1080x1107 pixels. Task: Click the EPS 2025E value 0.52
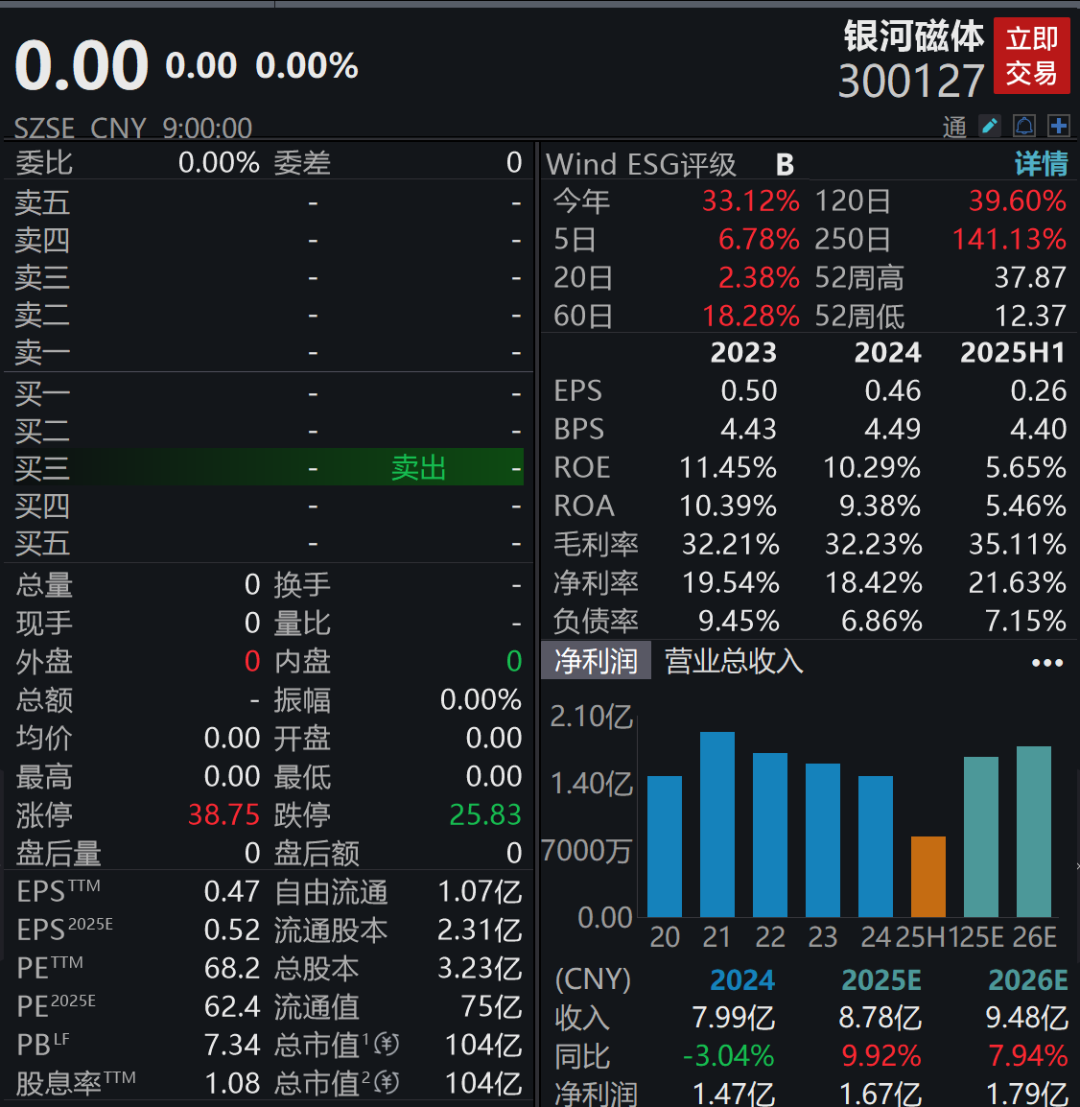pos(232,930)
